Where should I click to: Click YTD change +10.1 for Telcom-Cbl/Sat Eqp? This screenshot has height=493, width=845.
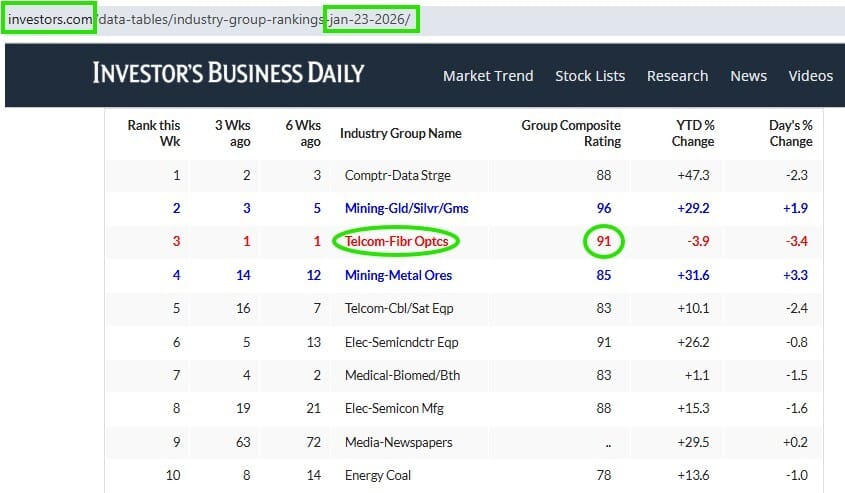pos(694,308)
